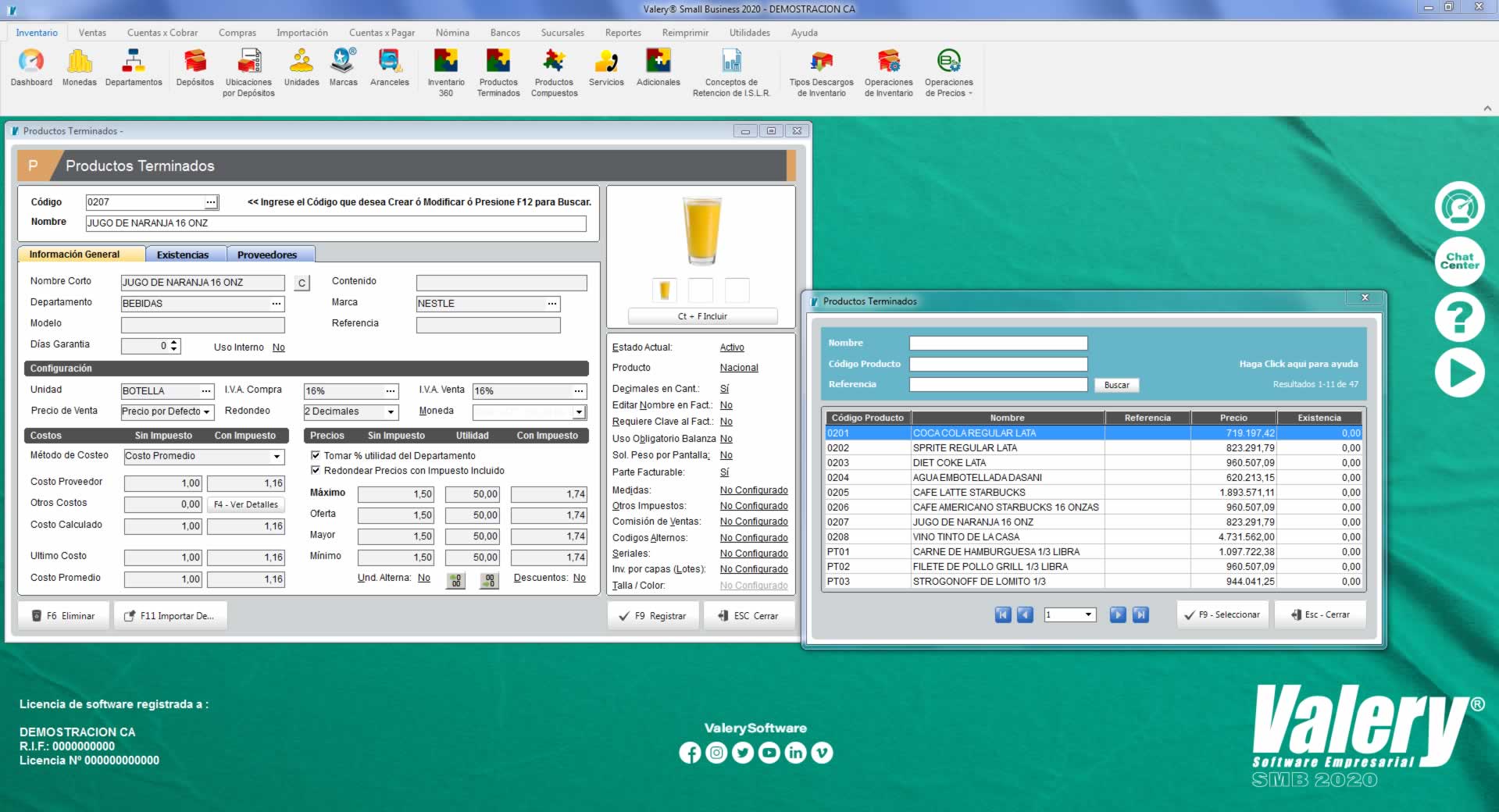The width and height of the screenshot is (1499, 812).
Task: Click the round help question mark icon
Action: tap(1459, 317)
